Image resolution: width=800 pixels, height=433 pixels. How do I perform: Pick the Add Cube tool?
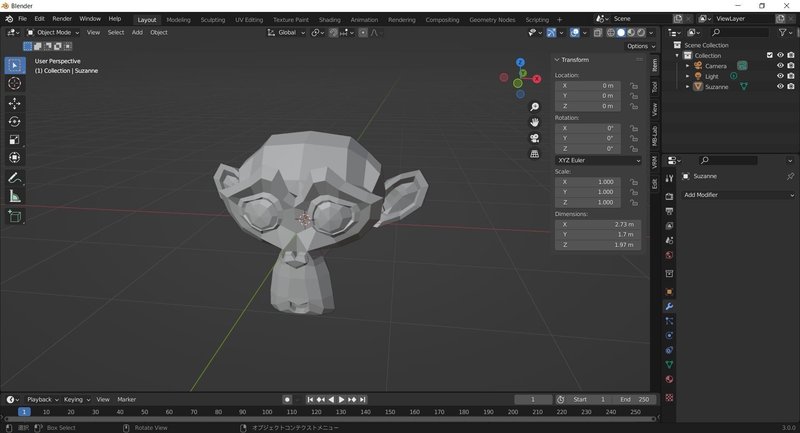point(15,216)
